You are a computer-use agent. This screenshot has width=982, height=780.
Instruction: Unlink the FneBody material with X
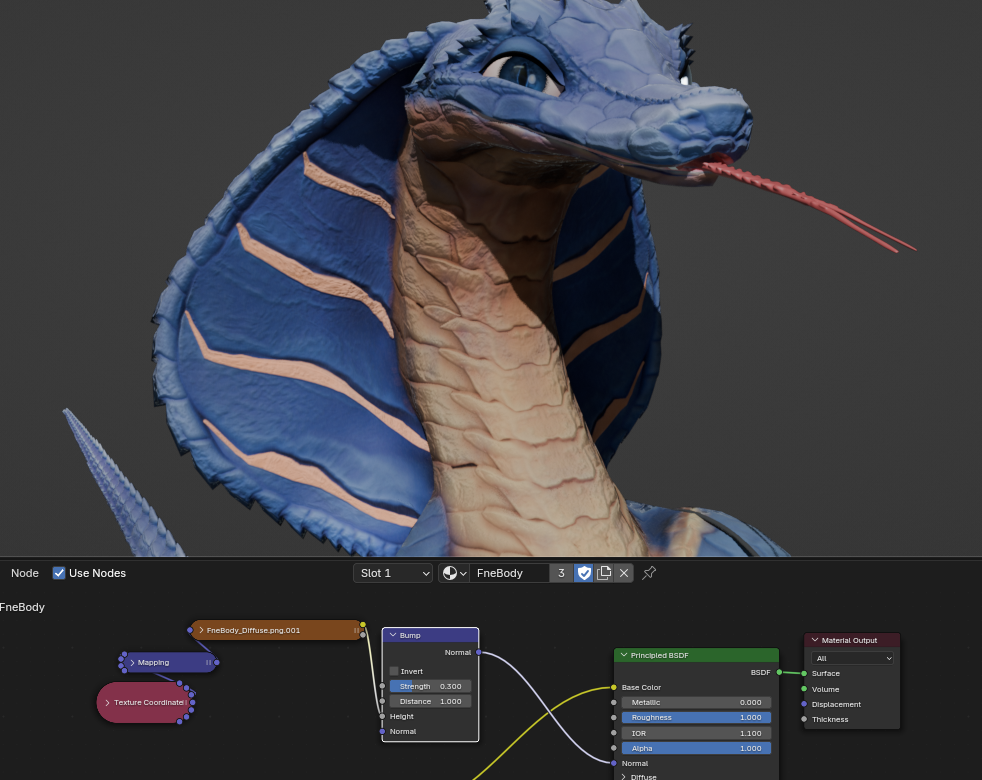tap(624, 573)
